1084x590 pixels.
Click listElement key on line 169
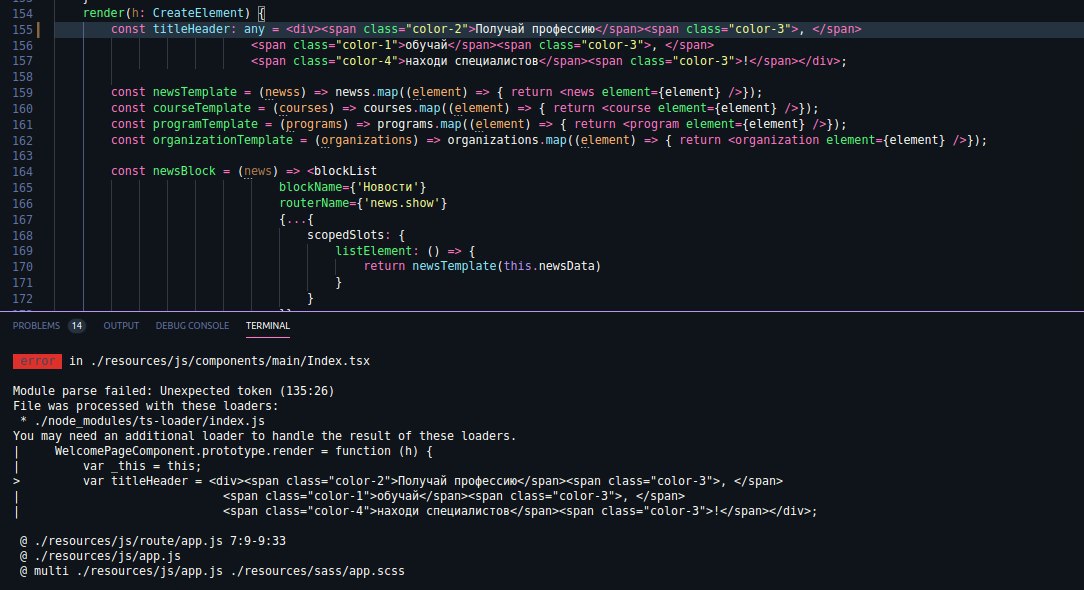(x=373, y=251)
